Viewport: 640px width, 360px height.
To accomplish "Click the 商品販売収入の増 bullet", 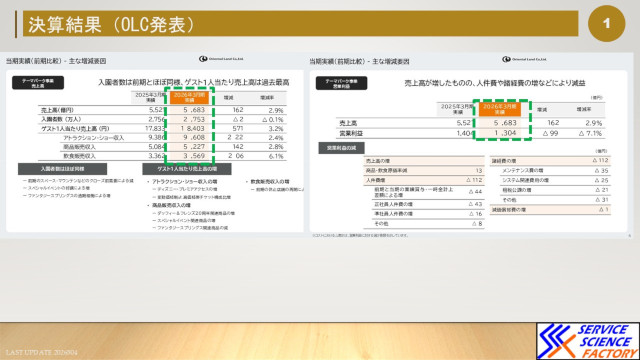I will coord(171,205).
